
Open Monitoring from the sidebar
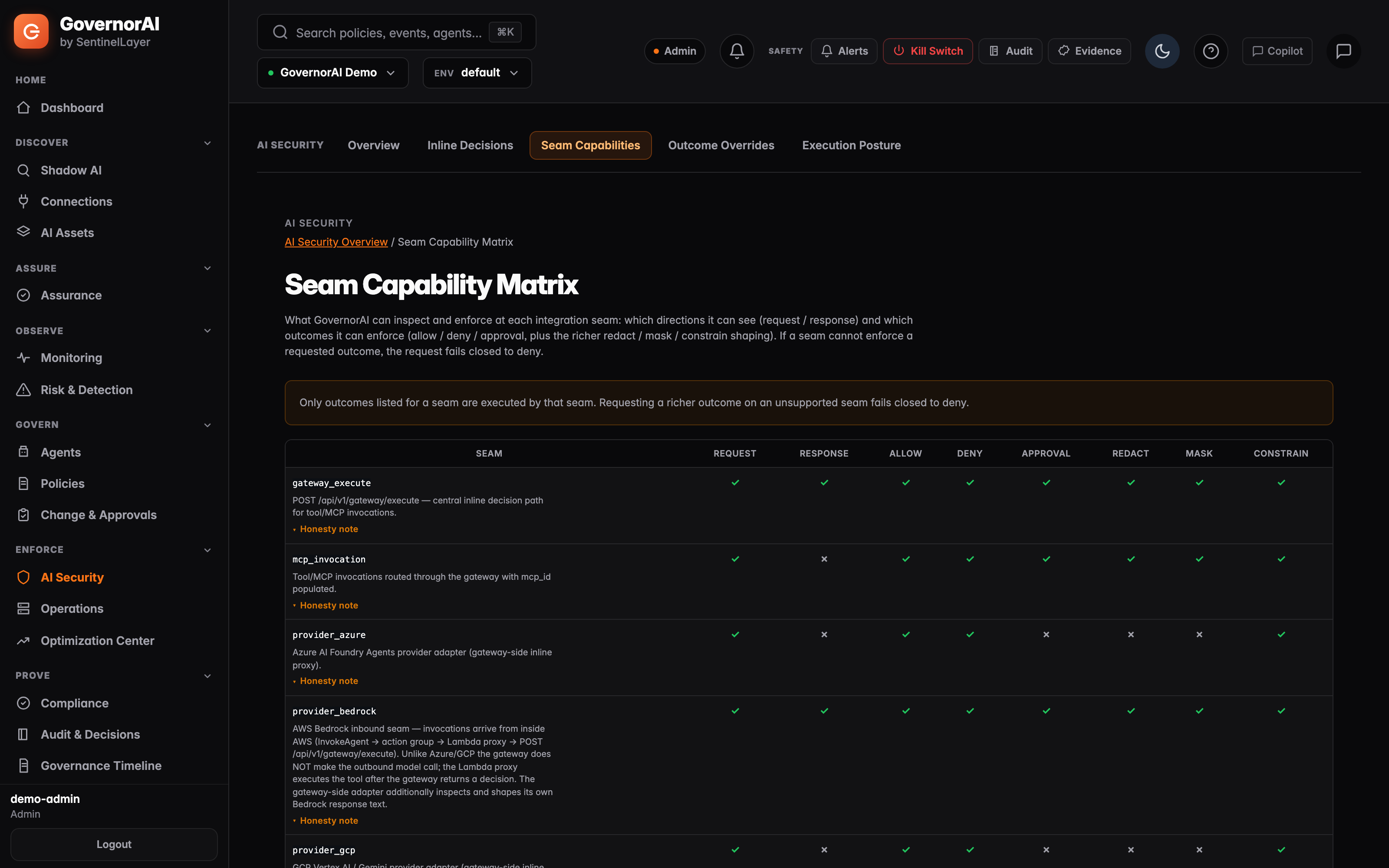point(71,358)
